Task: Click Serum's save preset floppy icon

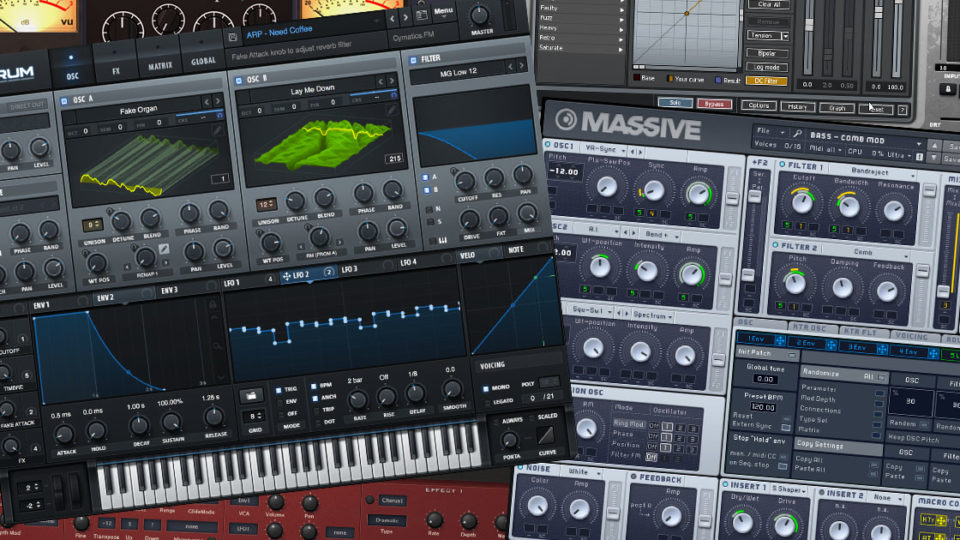Action: pyautogui.click(x=233, y=38)
